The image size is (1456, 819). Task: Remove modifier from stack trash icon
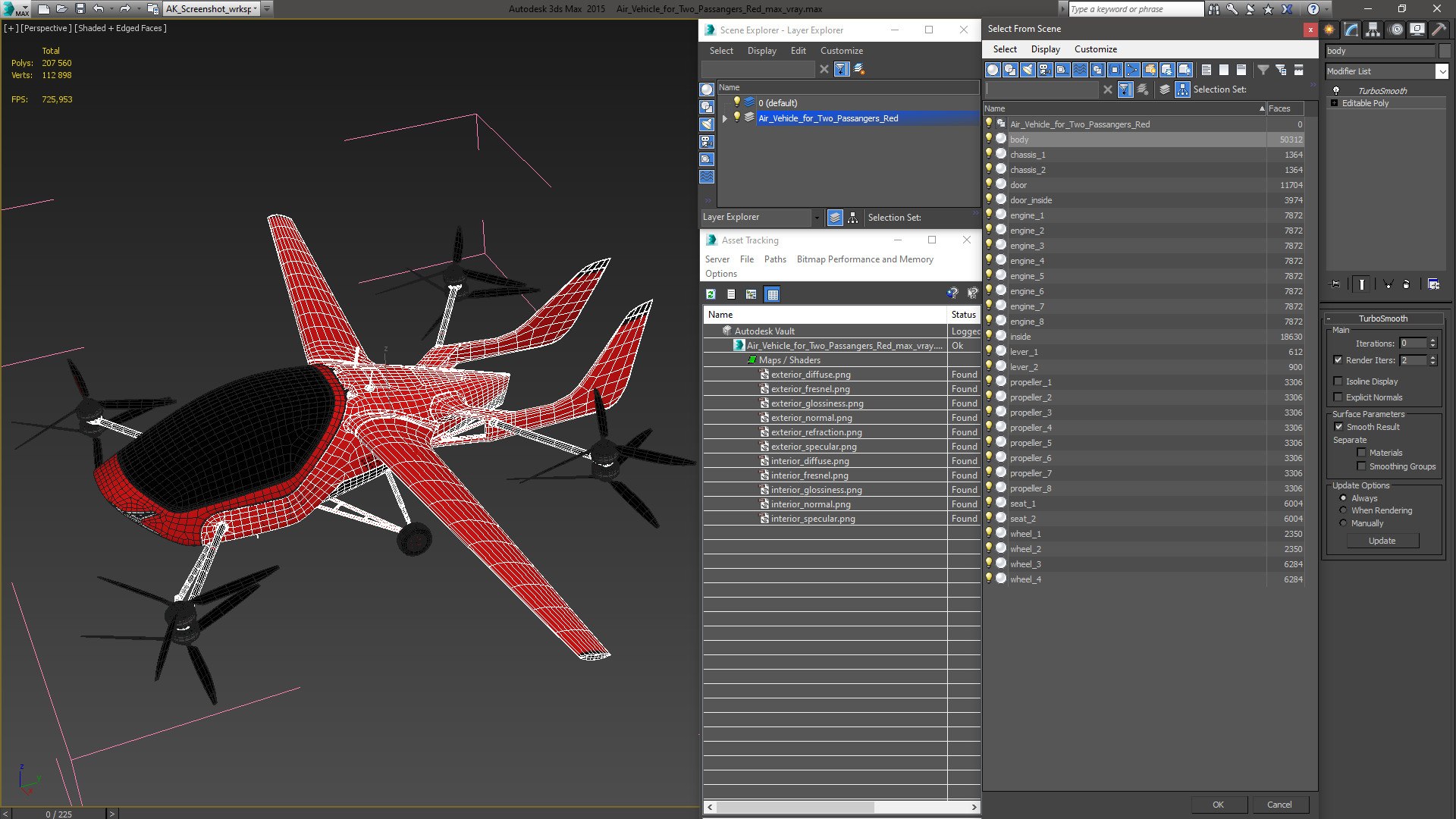coord(1407,284)
